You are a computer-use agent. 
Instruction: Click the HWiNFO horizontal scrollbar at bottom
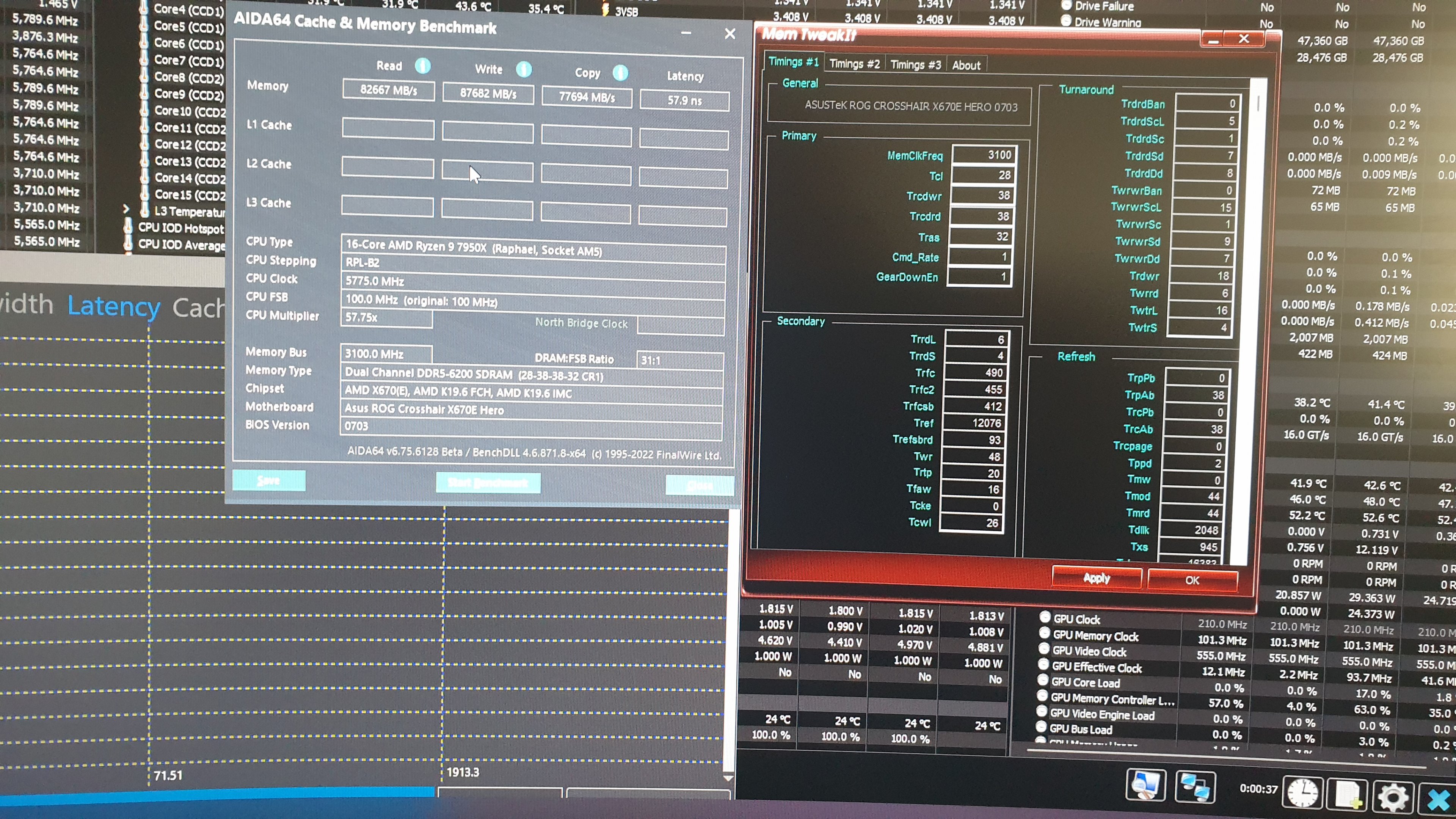1227,758
